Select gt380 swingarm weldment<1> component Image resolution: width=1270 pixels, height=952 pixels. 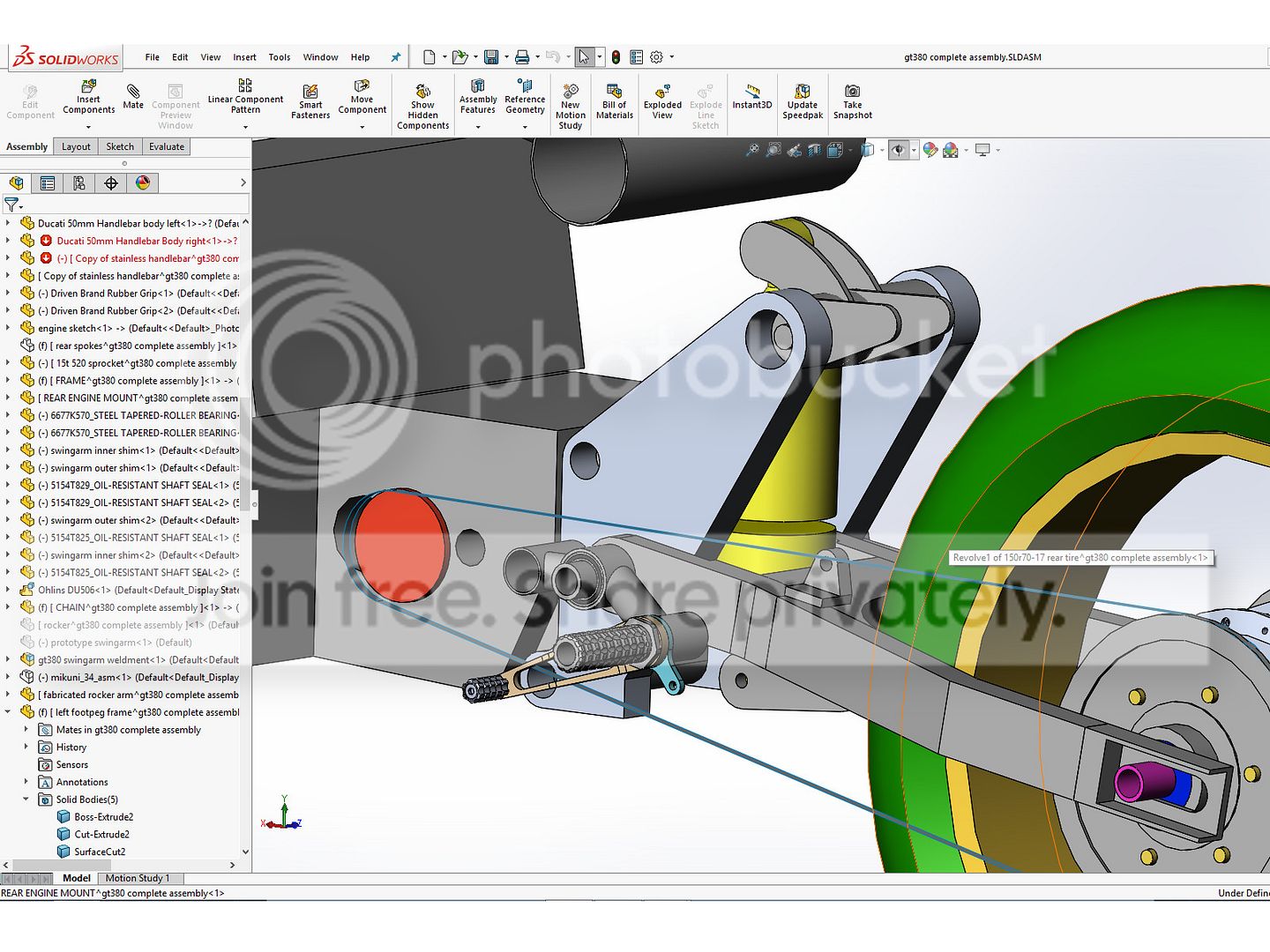(x=130, y=659)
